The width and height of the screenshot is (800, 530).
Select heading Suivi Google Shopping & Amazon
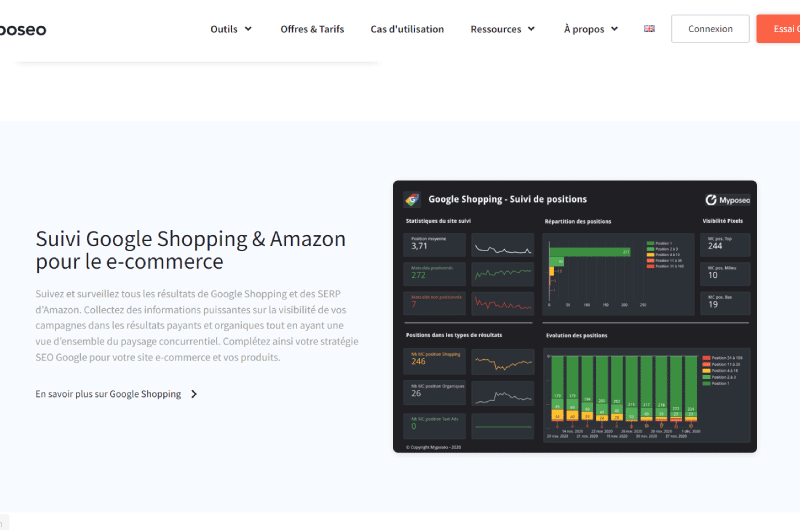click(190, 250)
